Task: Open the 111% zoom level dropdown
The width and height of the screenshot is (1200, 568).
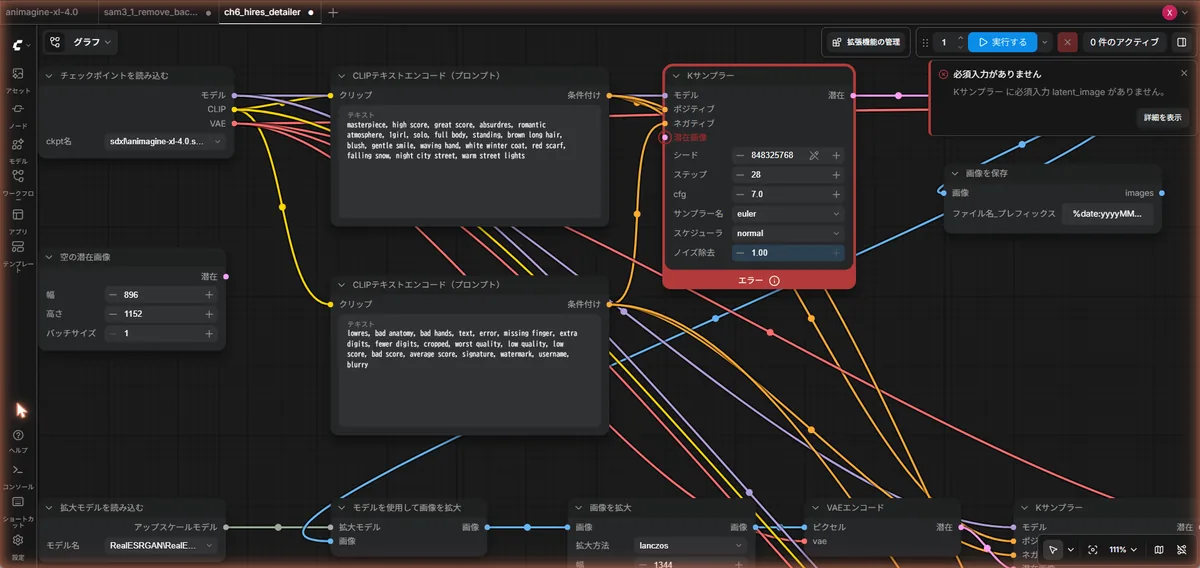Action: (1124, 549)
